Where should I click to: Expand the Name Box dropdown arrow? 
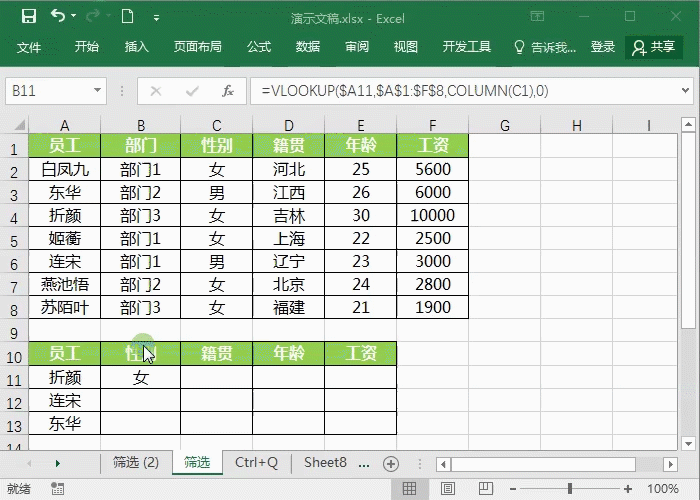pos(97,91)
